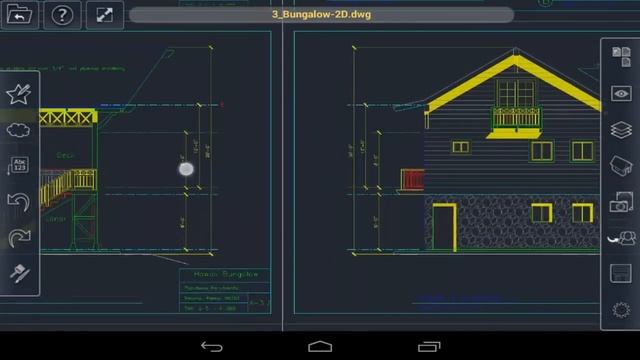Toggle the eye visibility view option
Viewport: 640px width, 360px height.
click(x=621, y=93)
